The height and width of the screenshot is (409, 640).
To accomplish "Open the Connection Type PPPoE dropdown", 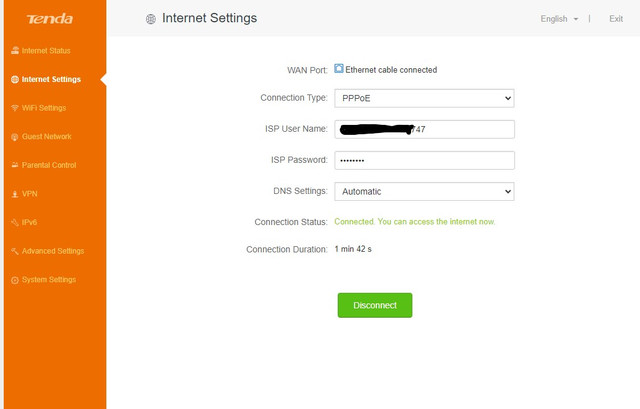I will 424,98.
